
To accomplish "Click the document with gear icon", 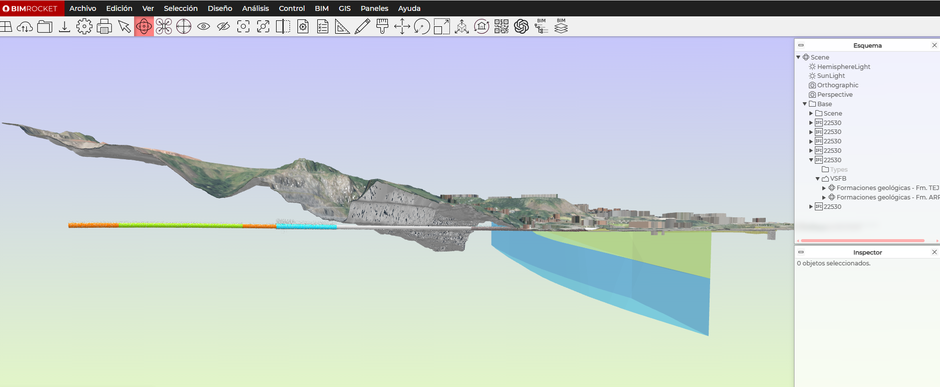I will pyautogui.click(x=303, y=26).
